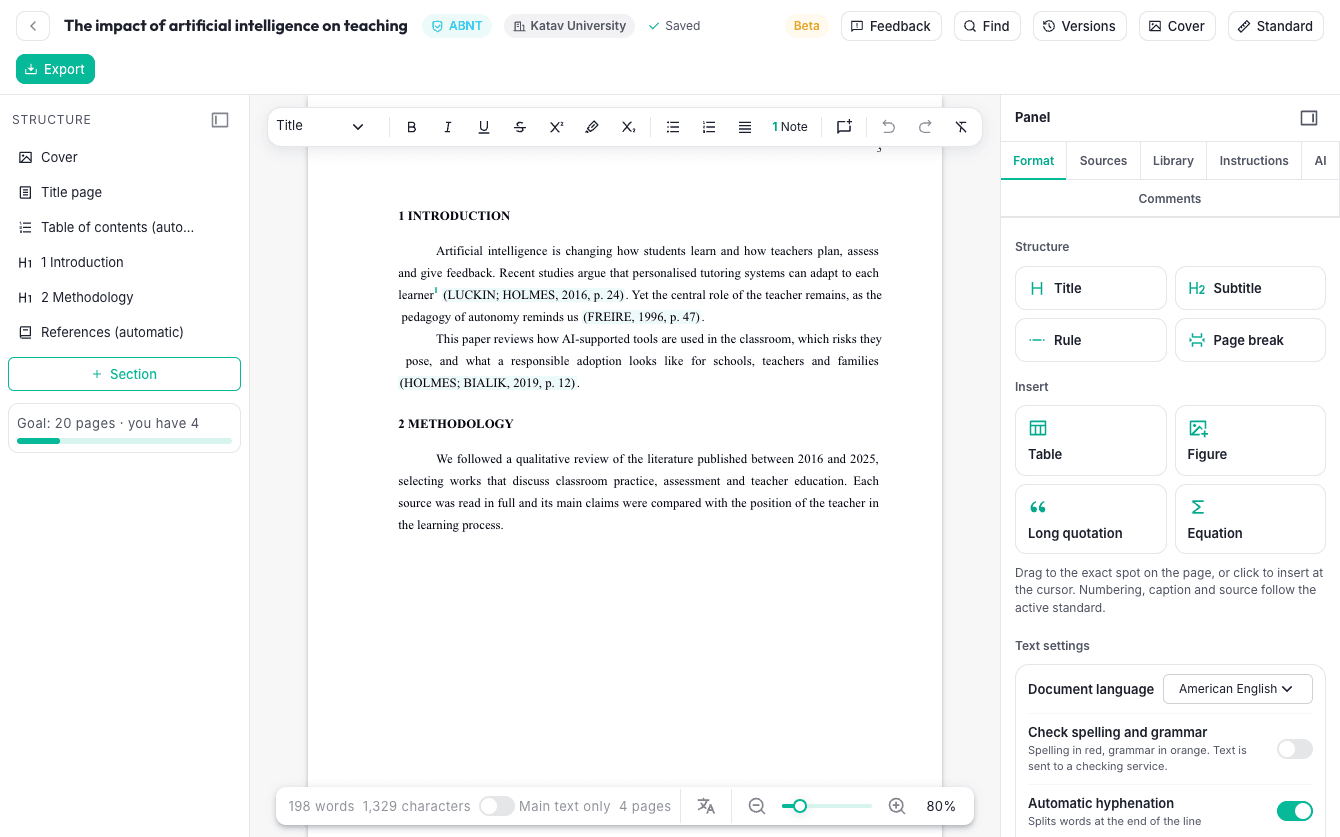1340x837 pixels.
Task: Collapse the Structure sidebar
Action: click(x=220, y=120)
